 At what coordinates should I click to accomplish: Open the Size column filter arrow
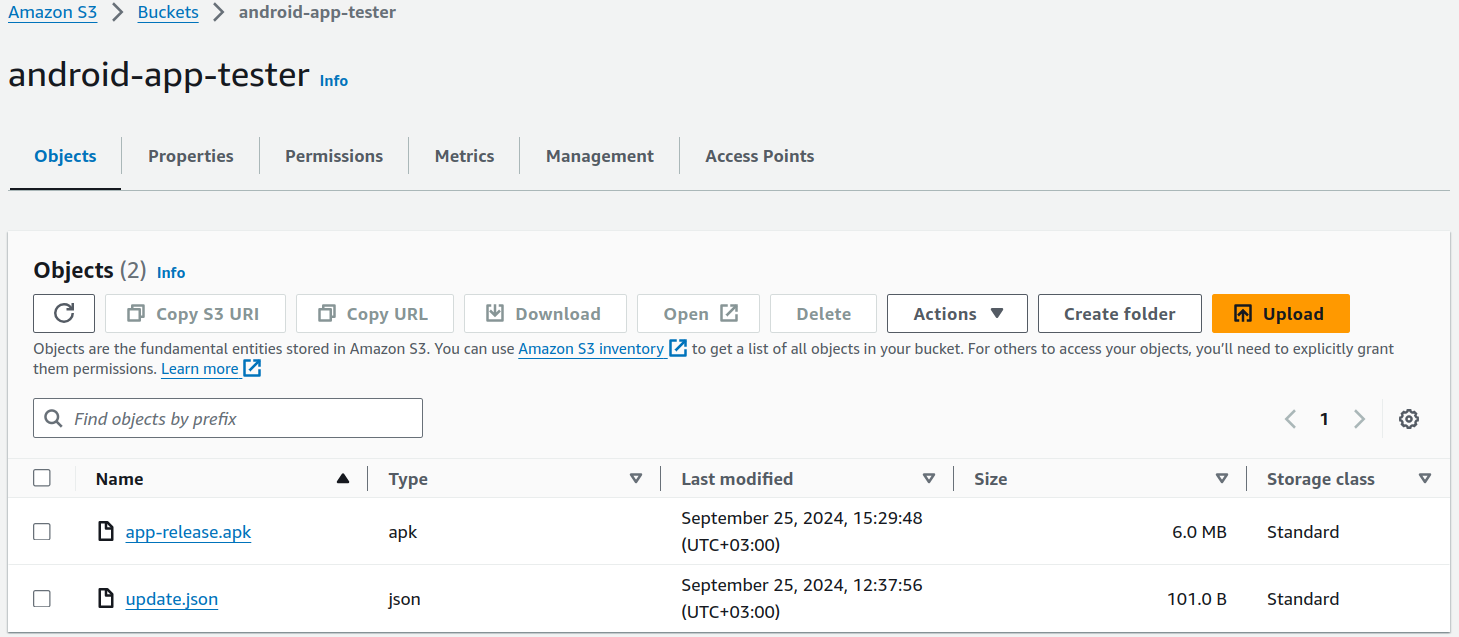click(1222, 478)
